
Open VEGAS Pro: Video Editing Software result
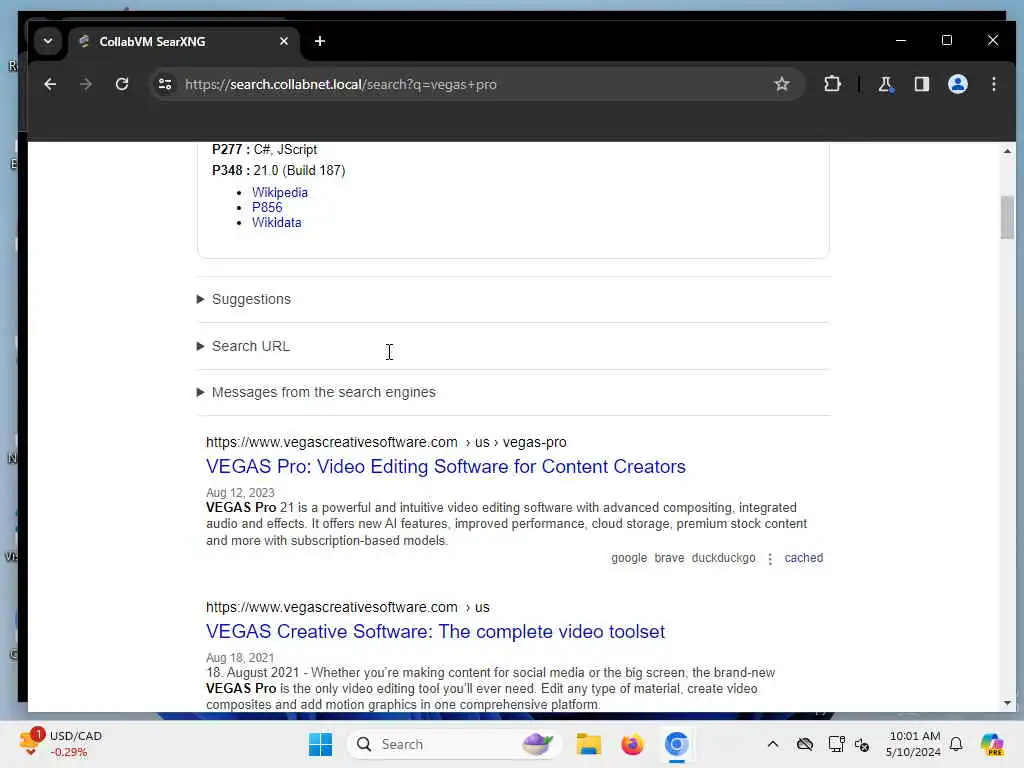click(446, 466)
